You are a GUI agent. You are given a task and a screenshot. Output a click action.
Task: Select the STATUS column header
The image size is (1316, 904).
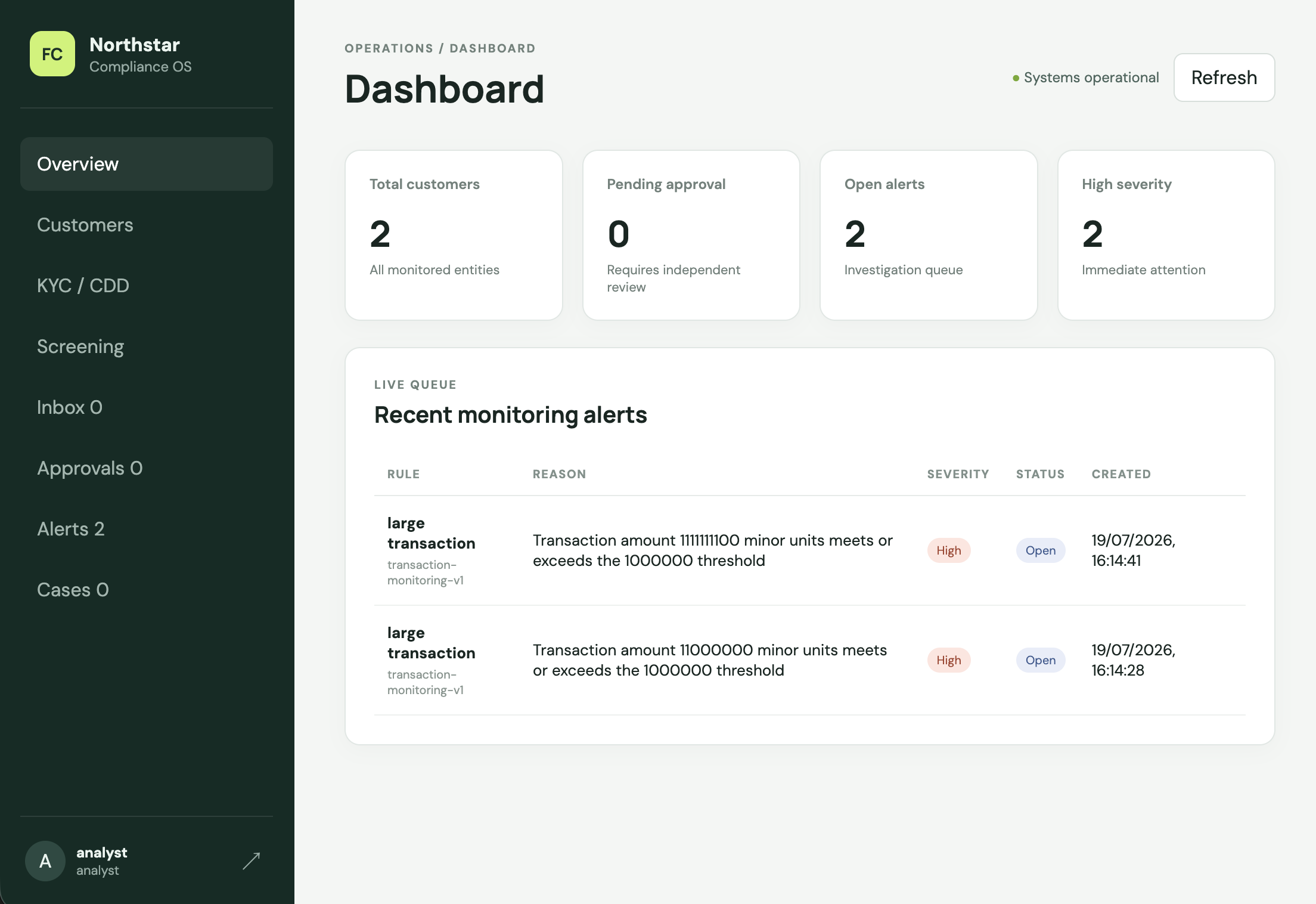[x=1040, y=474]
